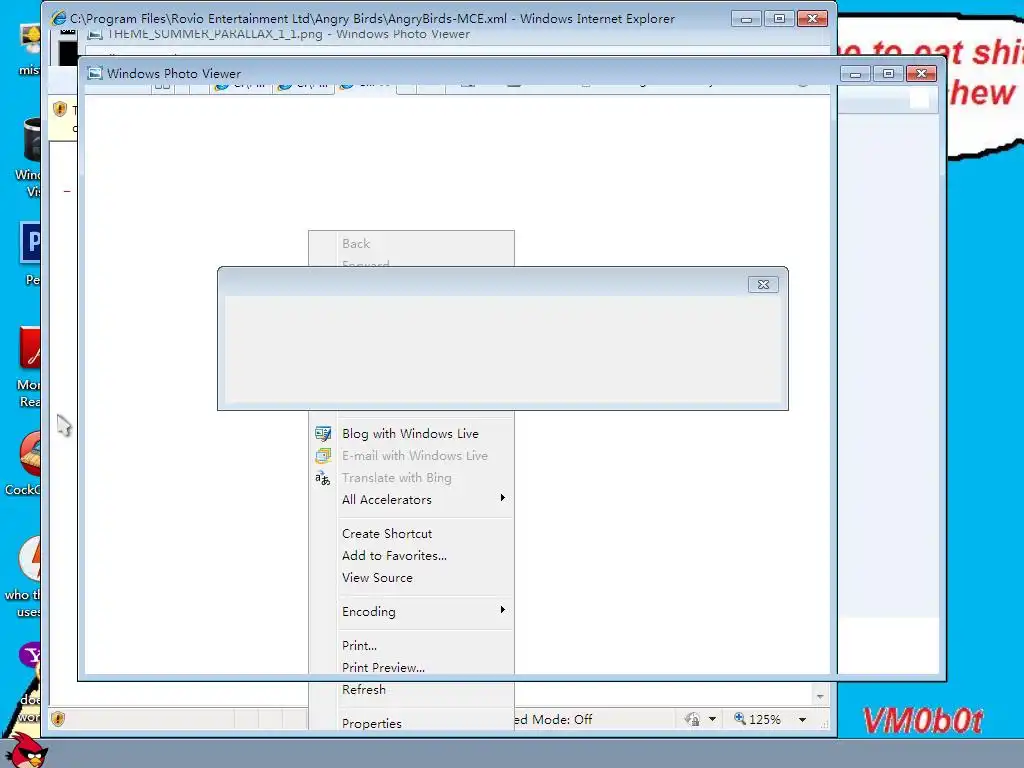
Task: Close the blank dialog box
Action: [763, 284]
